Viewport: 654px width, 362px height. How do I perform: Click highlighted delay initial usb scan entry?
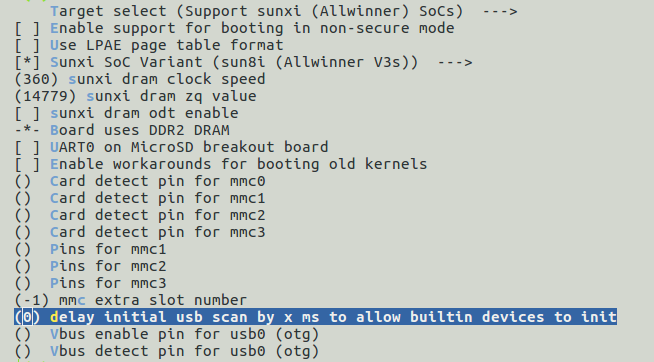point(316,317)
